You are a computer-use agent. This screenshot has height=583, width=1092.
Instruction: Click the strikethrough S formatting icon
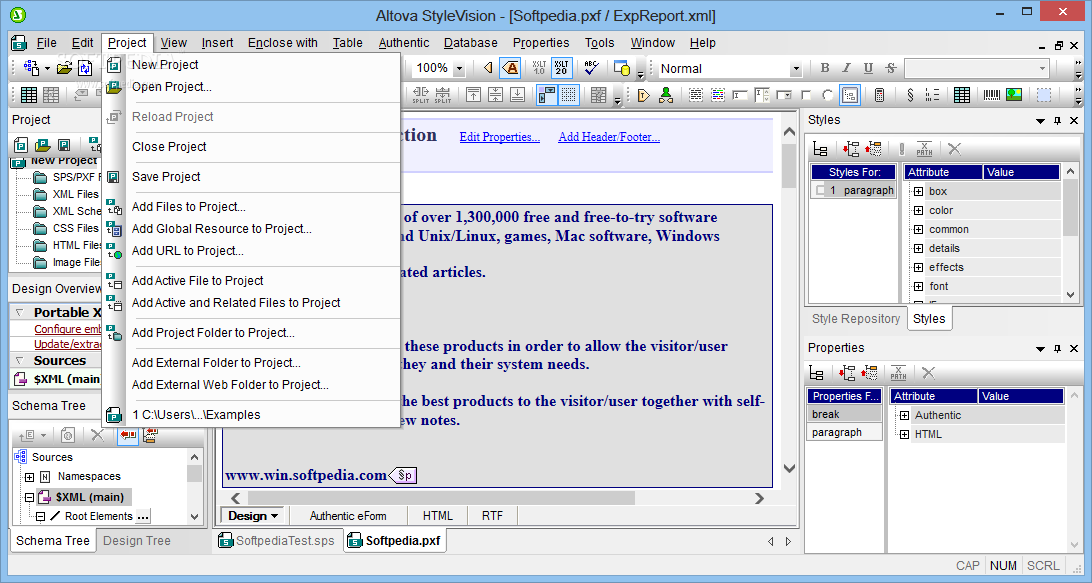[x=891, y=68]
